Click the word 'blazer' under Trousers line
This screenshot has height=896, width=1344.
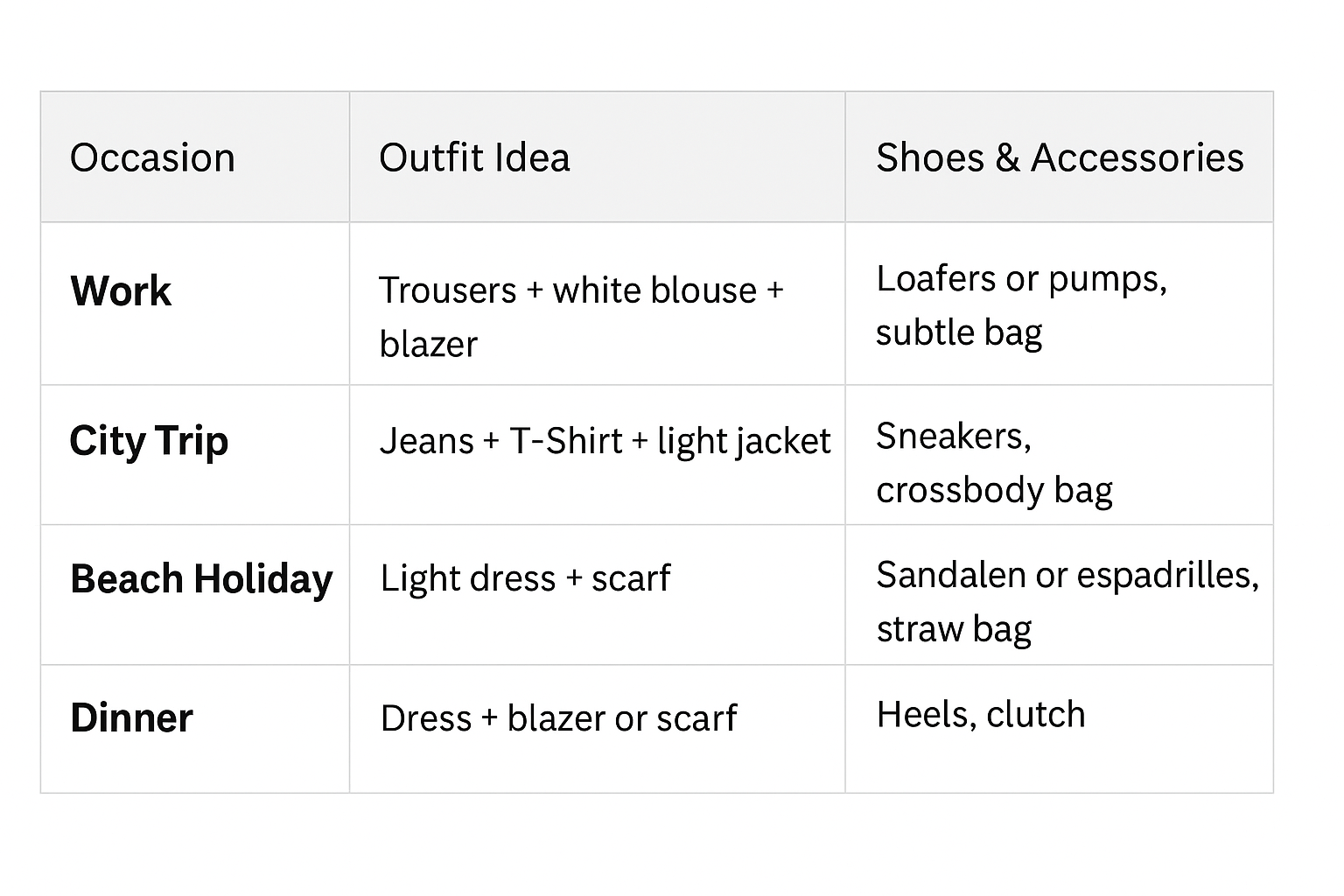(x=429, y=345)
